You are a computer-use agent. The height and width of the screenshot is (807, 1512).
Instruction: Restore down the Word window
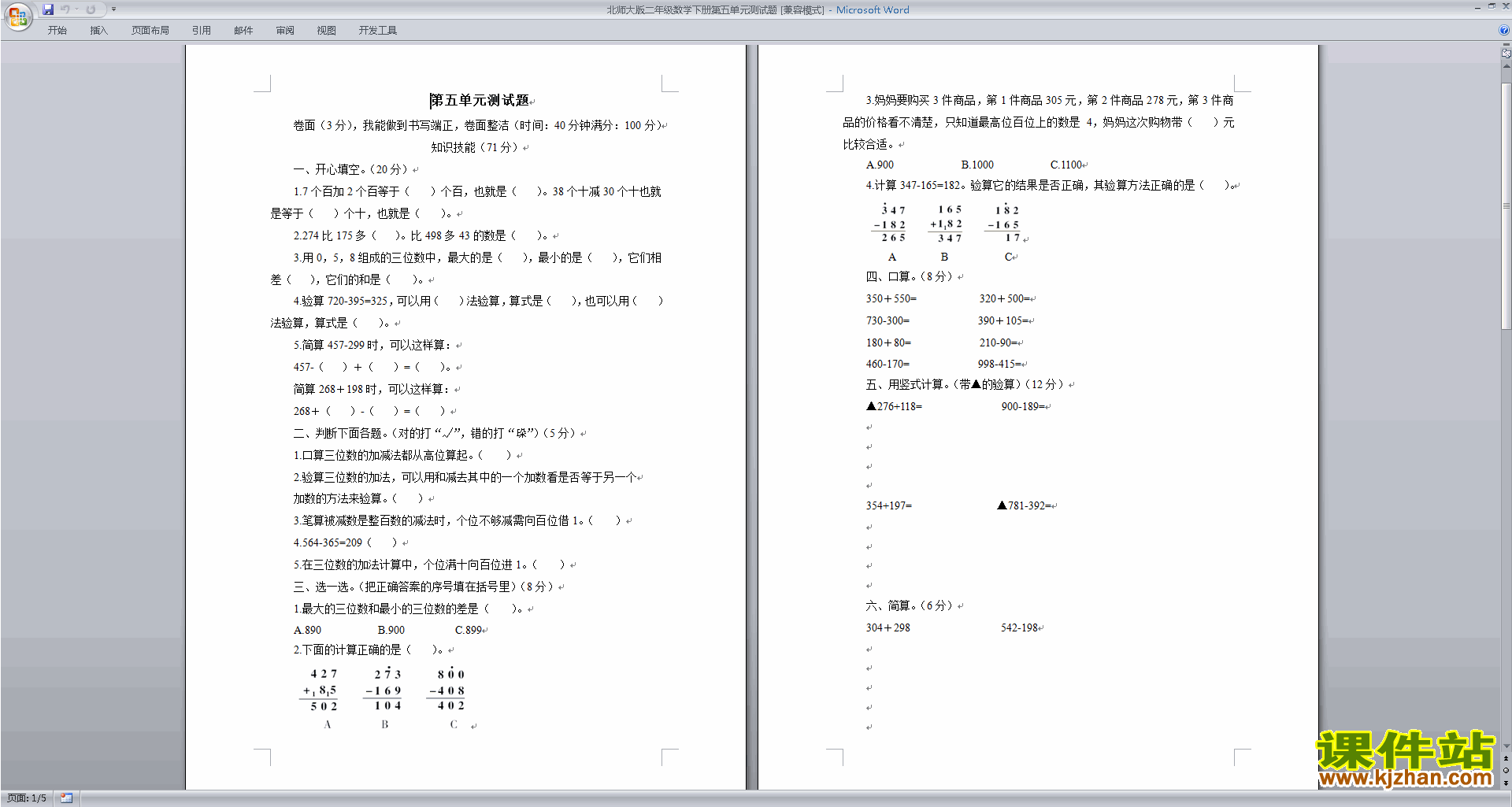(1492, 6)
